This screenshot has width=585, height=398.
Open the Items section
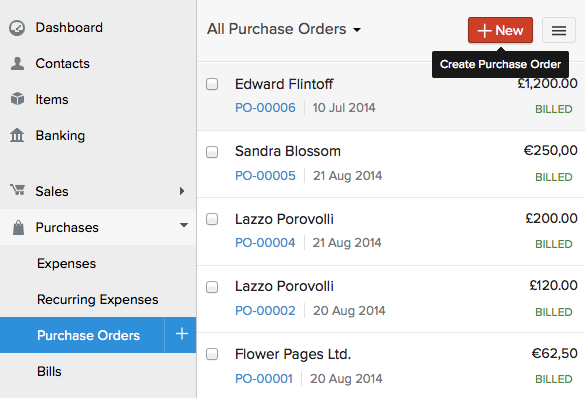(x=52, y=100)
